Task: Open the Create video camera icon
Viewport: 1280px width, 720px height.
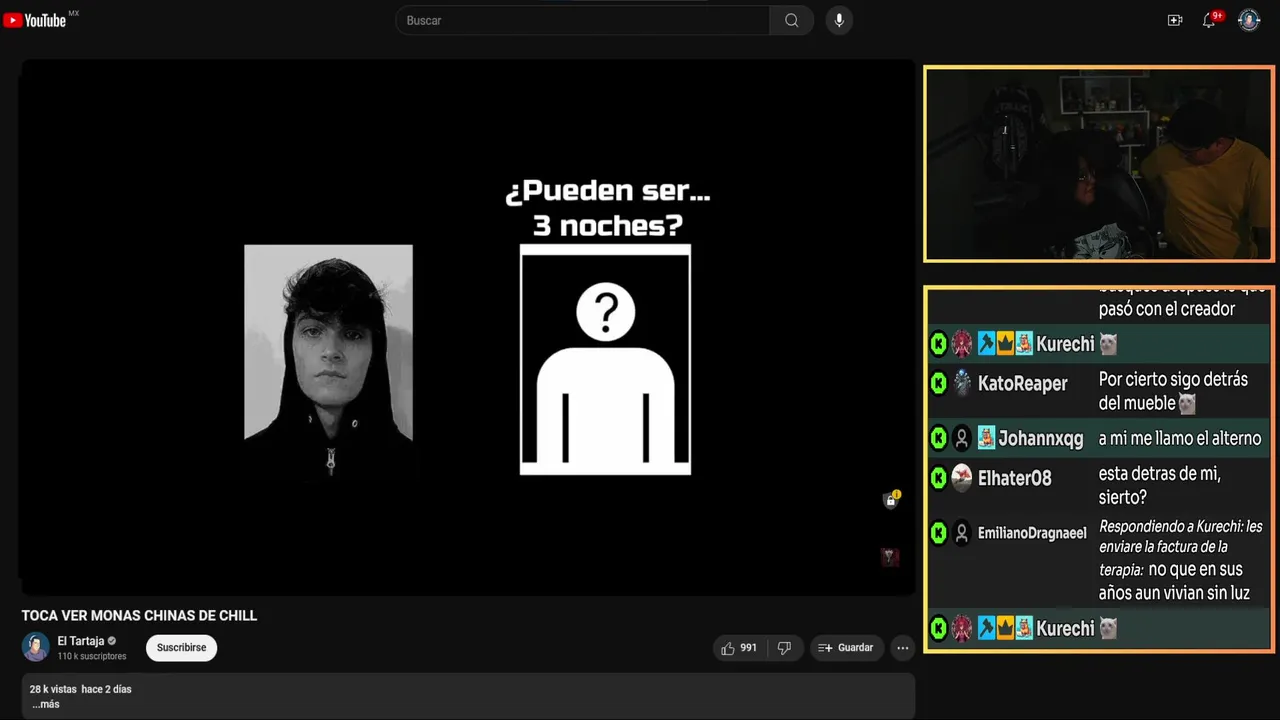Action: coord(1175,20)
